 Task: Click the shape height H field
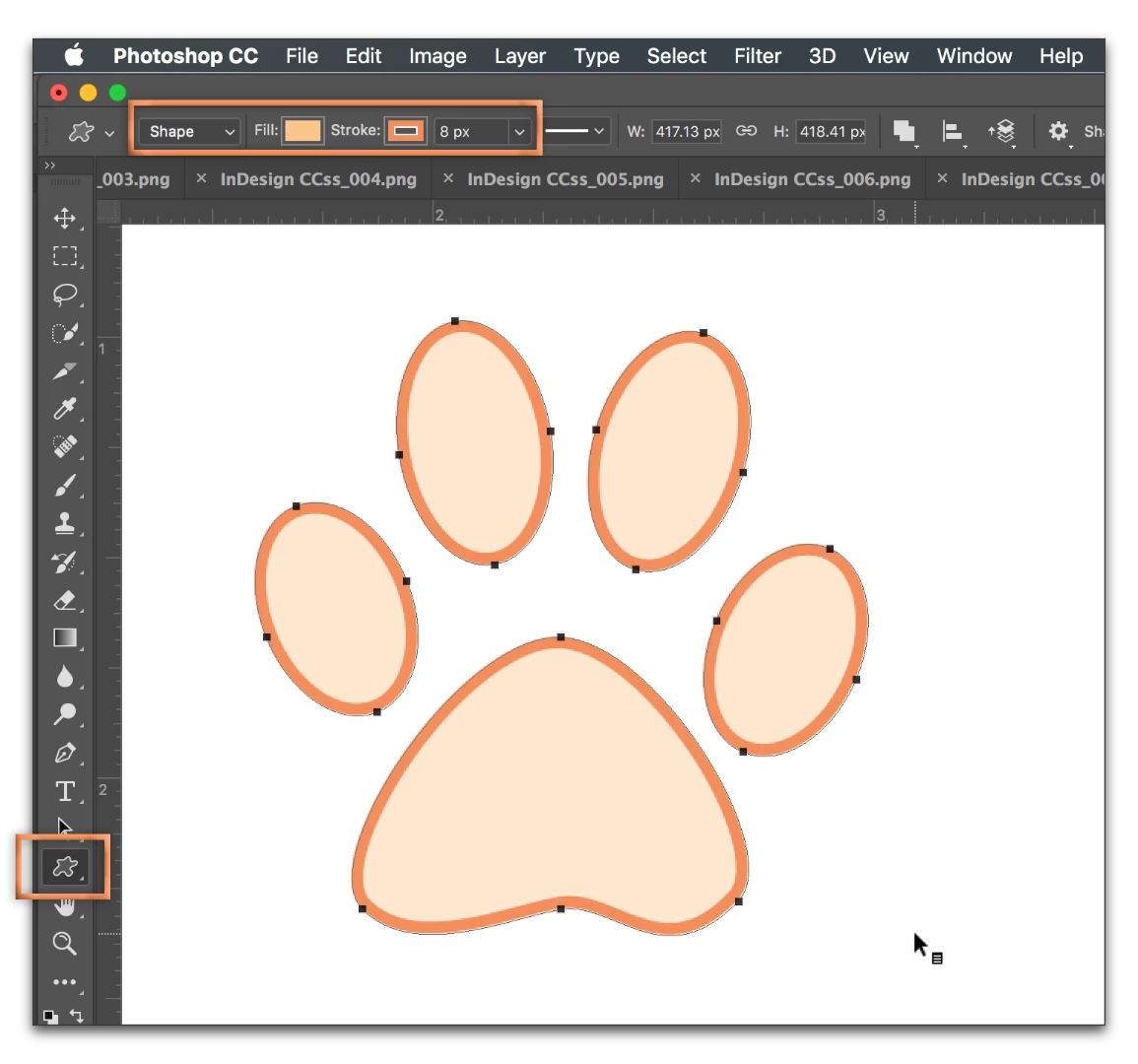831,131
